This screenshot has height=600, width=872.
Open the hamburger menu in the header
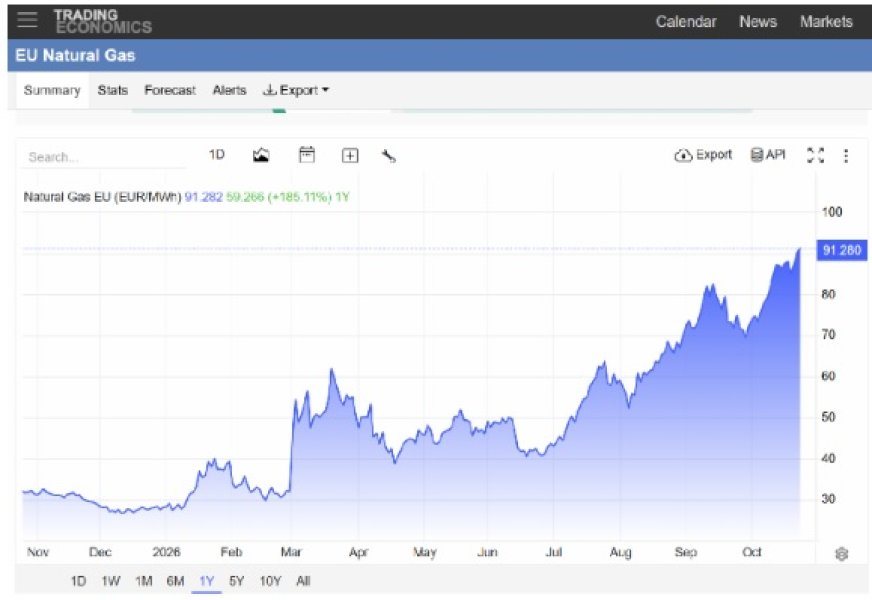tap(27, 20)
